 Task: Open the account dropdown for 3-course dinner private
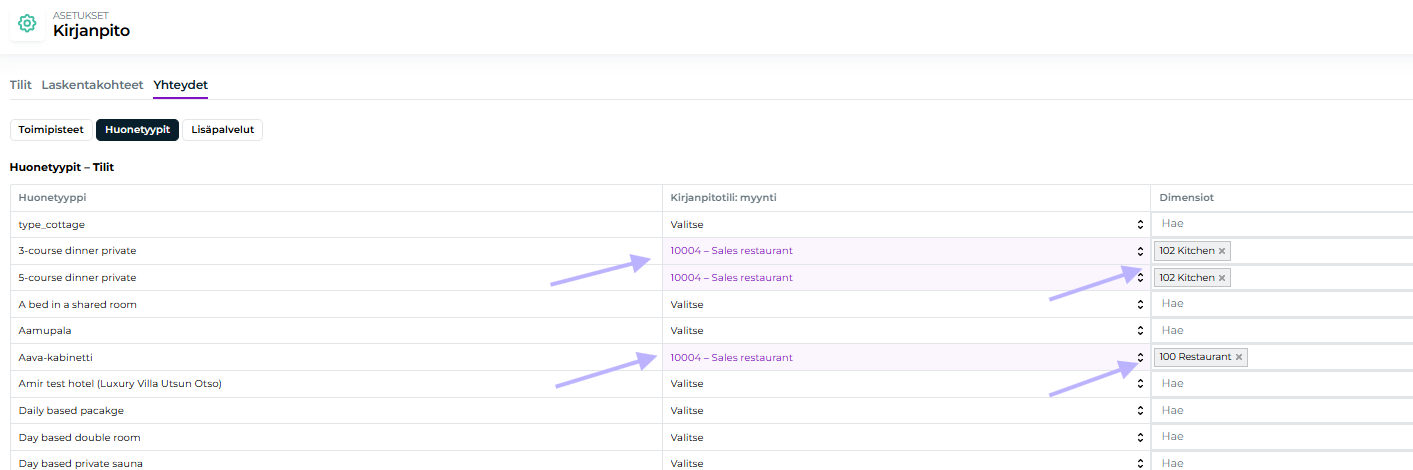point(906,251)
